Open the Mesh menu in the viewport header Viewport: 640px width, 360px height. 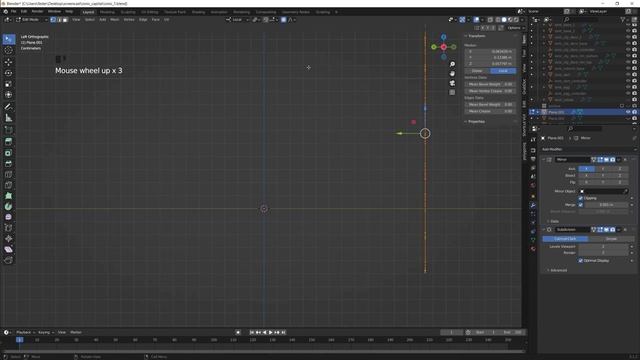tap(115, 20)
